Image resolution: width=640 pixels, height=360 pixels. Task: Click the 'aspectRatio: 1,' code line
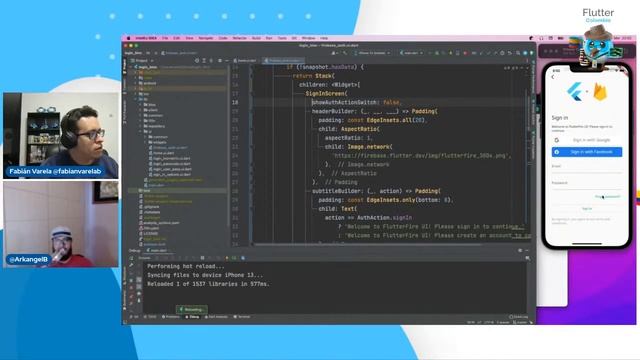pos(349,138)
